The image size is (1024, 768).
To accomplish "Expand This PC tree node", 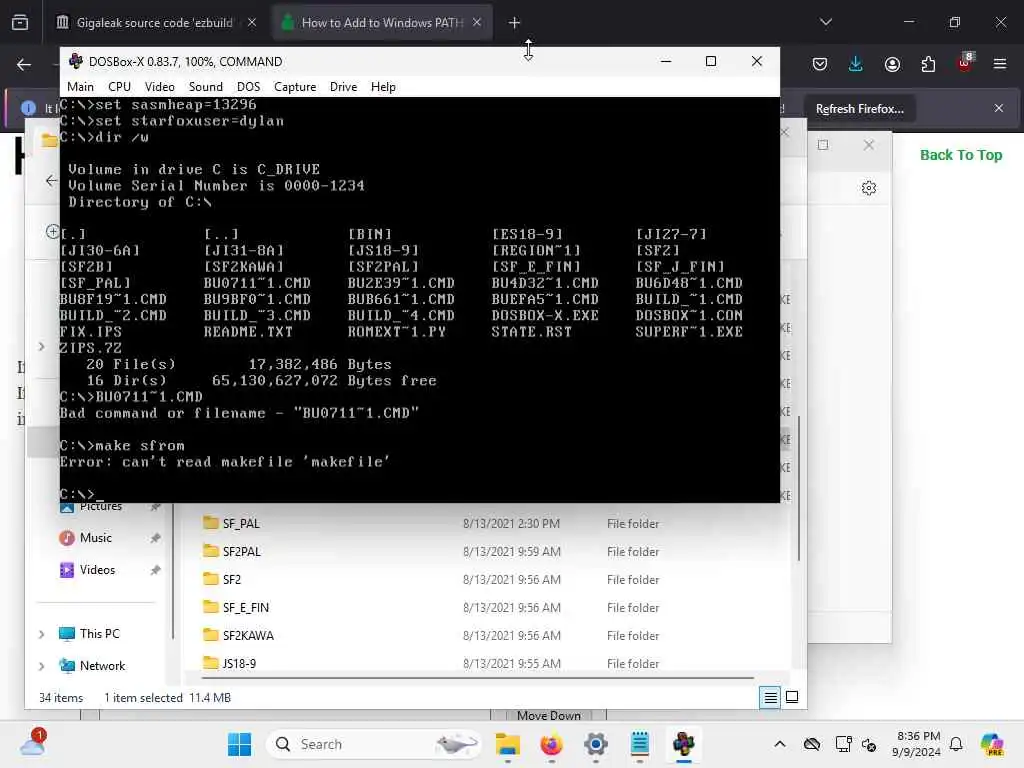I will pos(42,634).
